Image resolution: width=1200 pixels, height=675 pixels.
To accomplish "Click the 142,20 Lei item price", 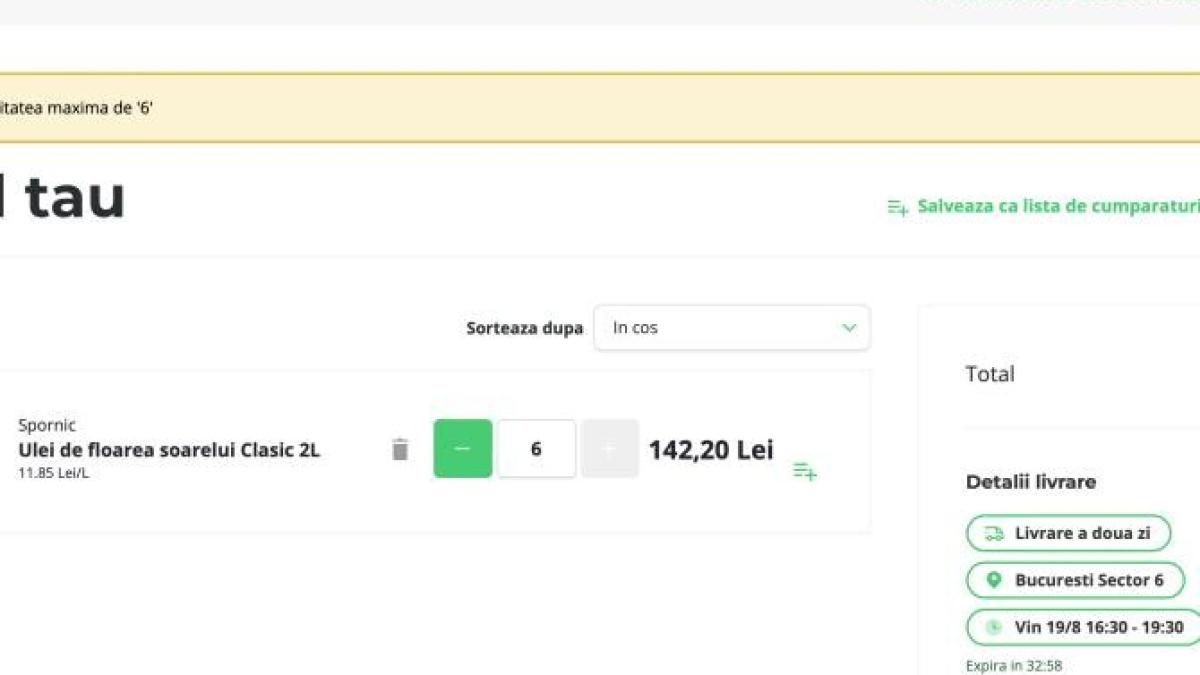I will [710, 450].
